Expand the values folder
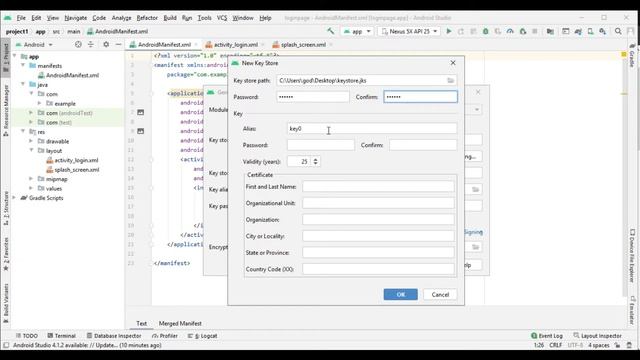640x360 pixels. click(31, 188)
